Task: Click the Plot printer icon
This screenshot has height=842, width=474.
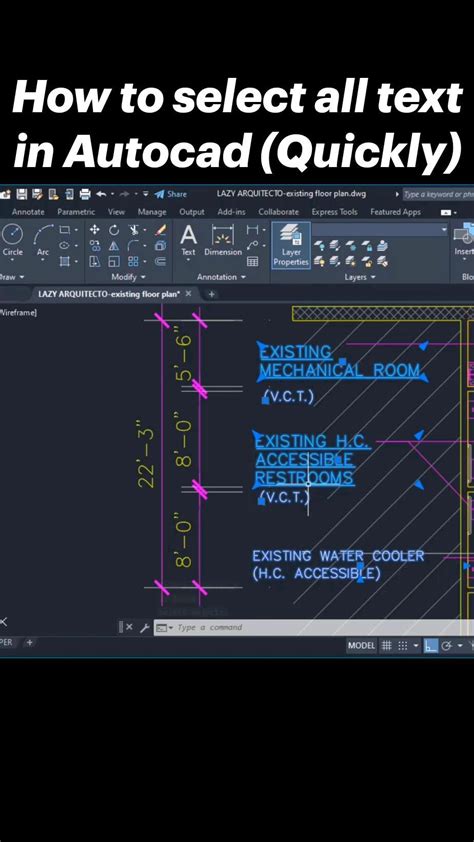Action: (x=84, y=194)
